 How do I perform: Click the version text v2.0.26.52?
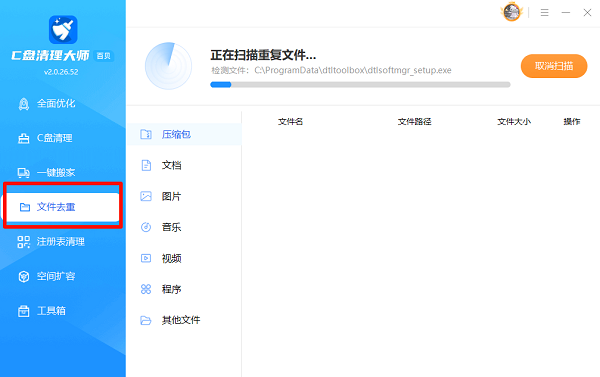pyautogui.click(x=61, y=72)
